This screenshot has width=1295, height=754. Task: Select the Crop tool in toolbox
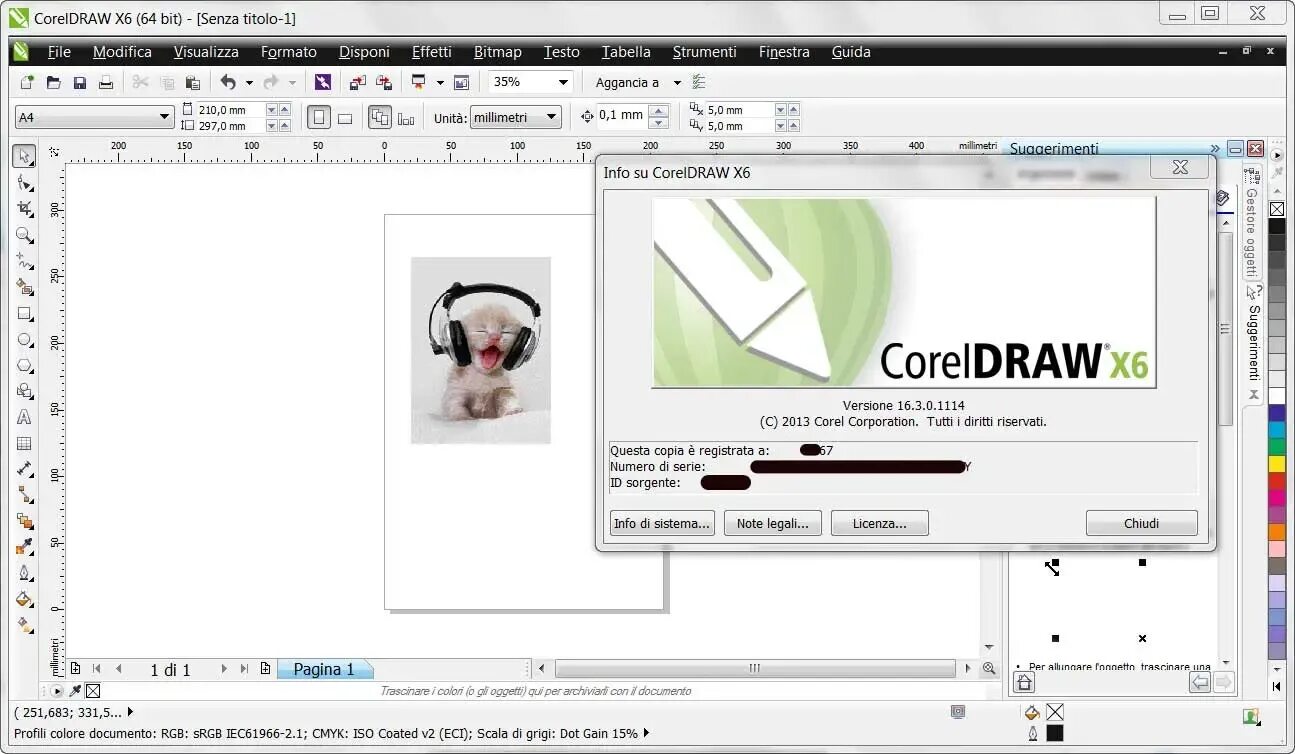point(25,209)
